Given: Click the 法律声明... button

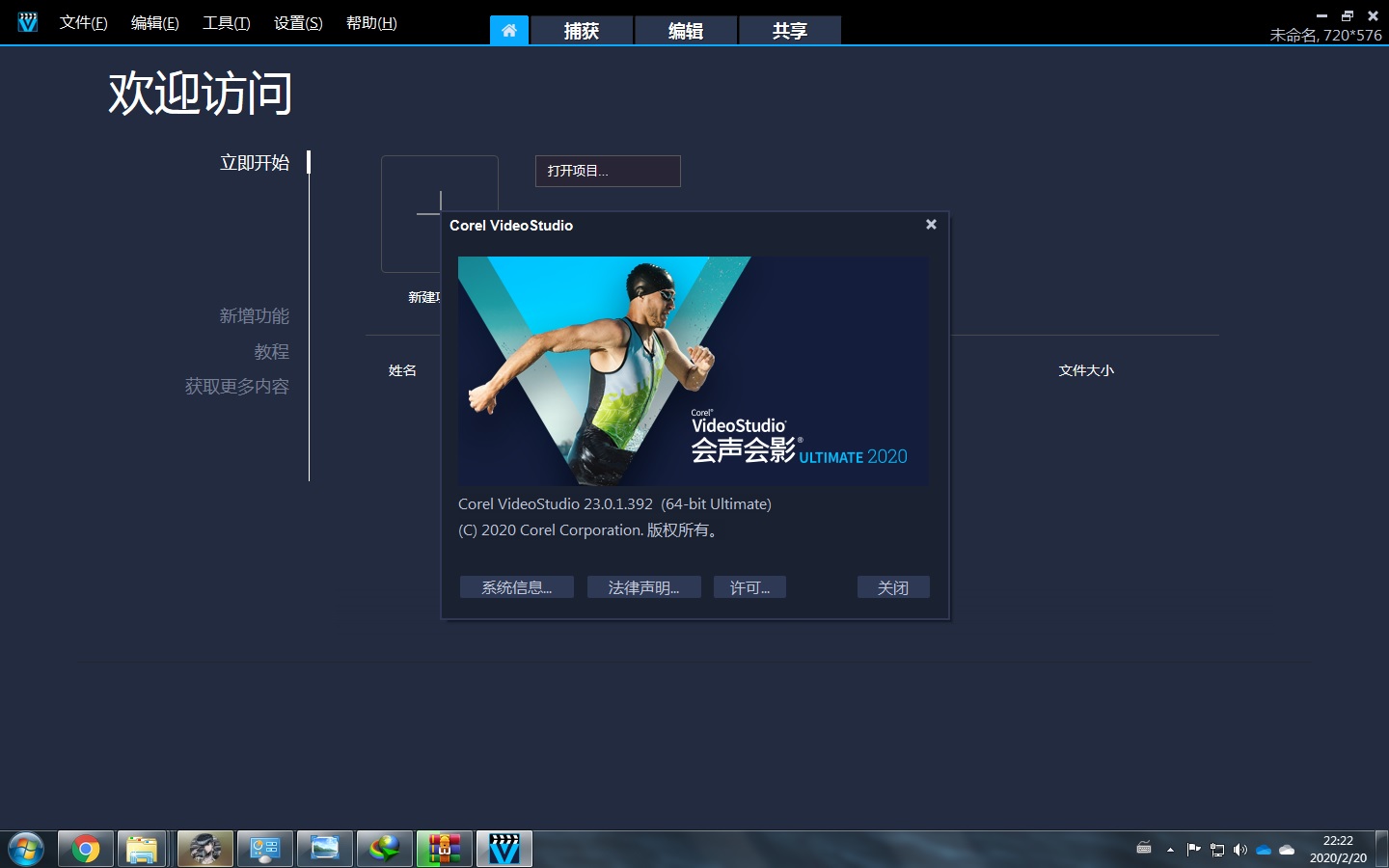Looking at the screenshot, I should point(643,587).
